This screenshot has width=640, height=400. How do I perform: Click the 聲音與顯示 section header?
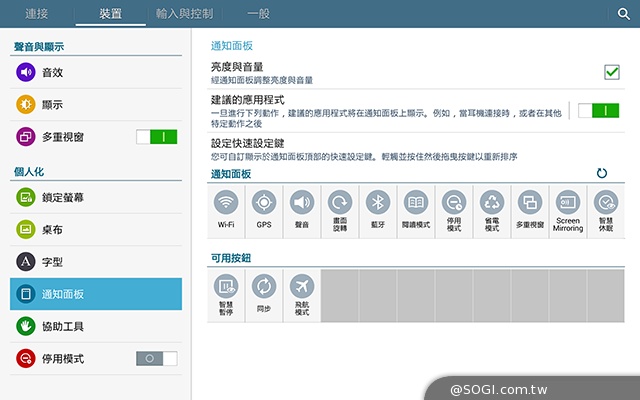39,47
